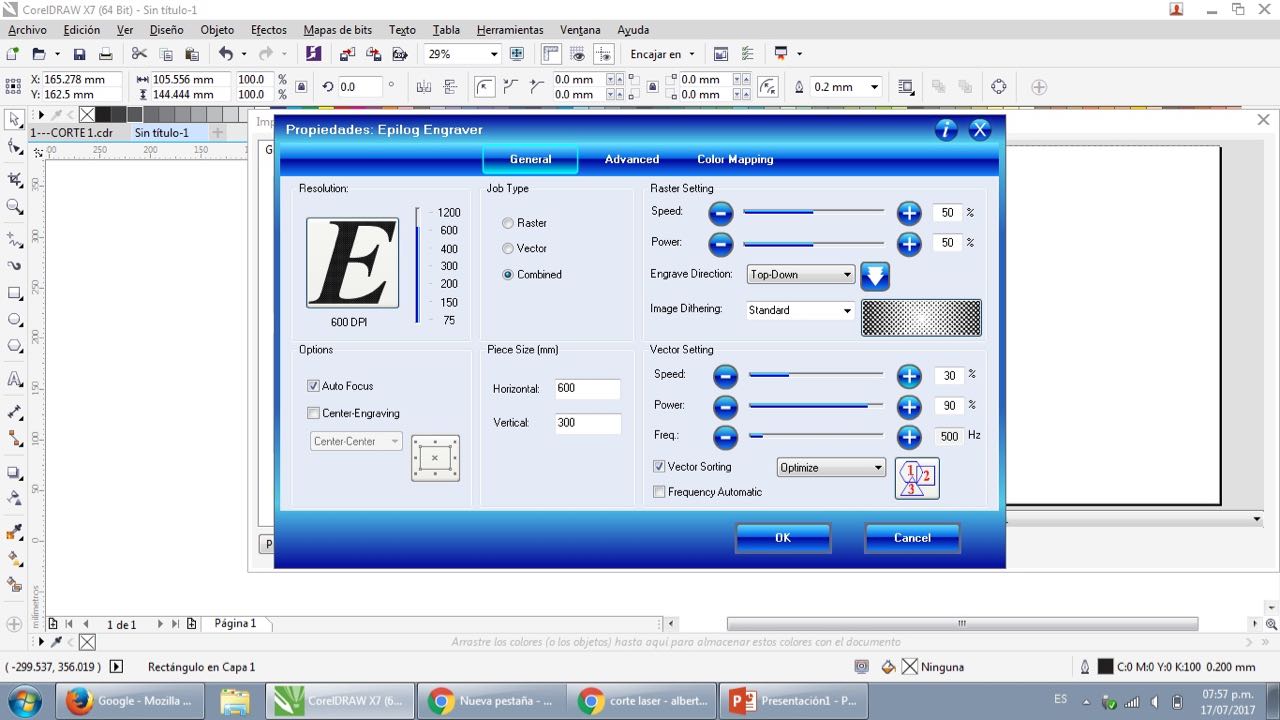
Task: Toggle the Auto Focus checkbox
Action: (x=313, y=386)
